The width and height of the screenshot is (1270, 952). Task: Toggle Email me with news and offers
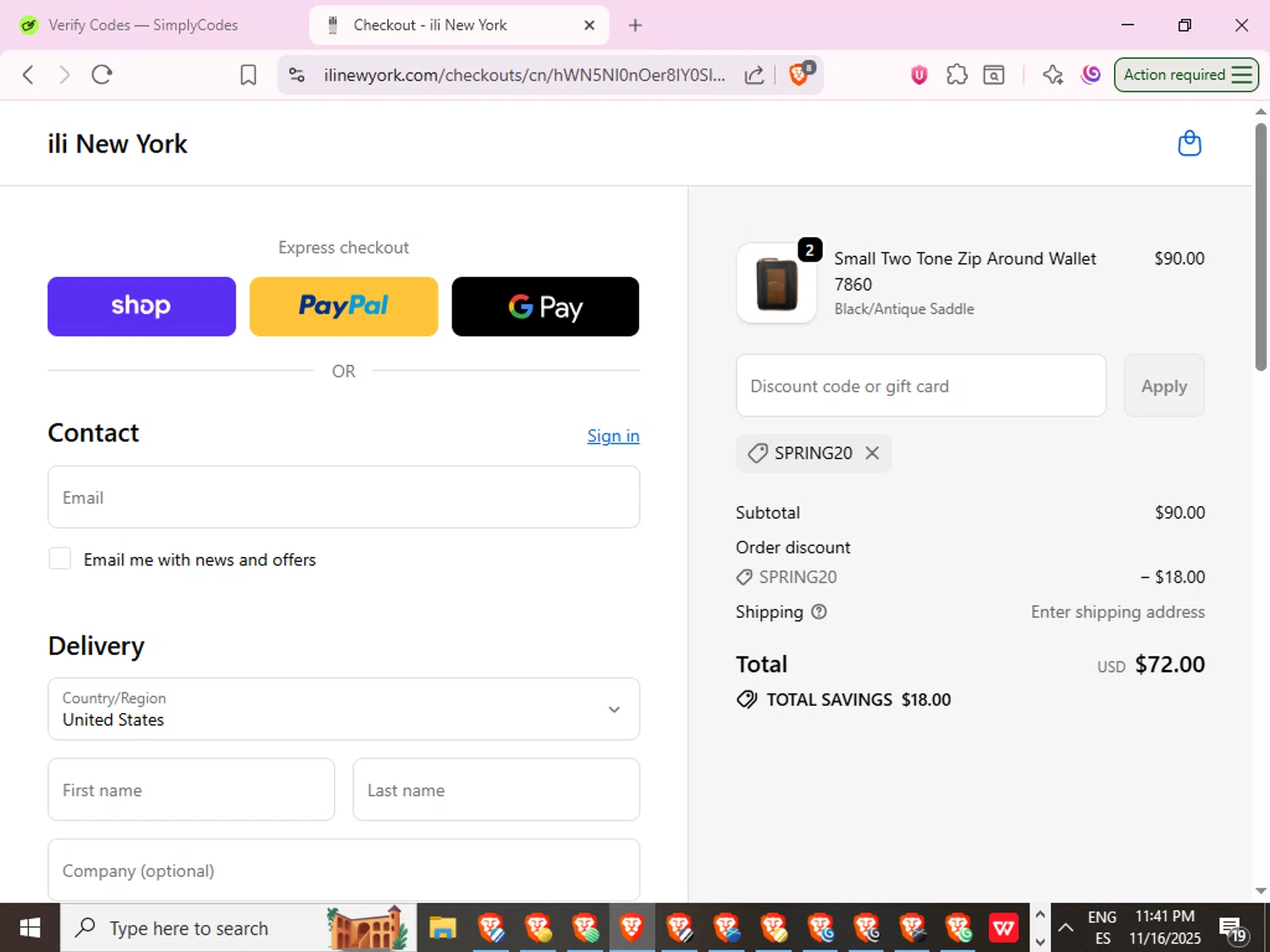(60, 559)
